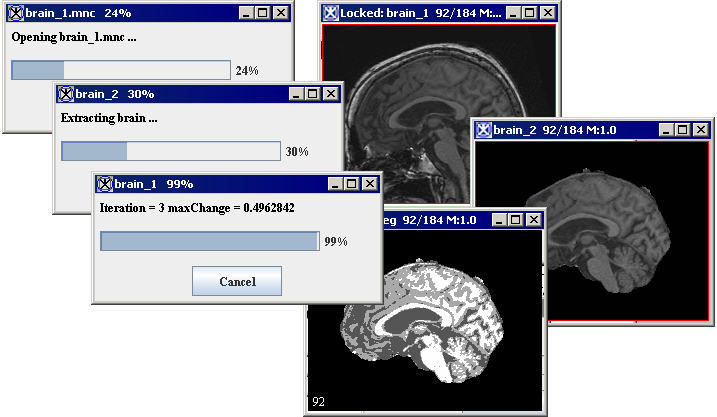Close the brain_1.mnc 24% opening dialog
Viewport: 717px width, 417px height.
click(x=280, y=13)
